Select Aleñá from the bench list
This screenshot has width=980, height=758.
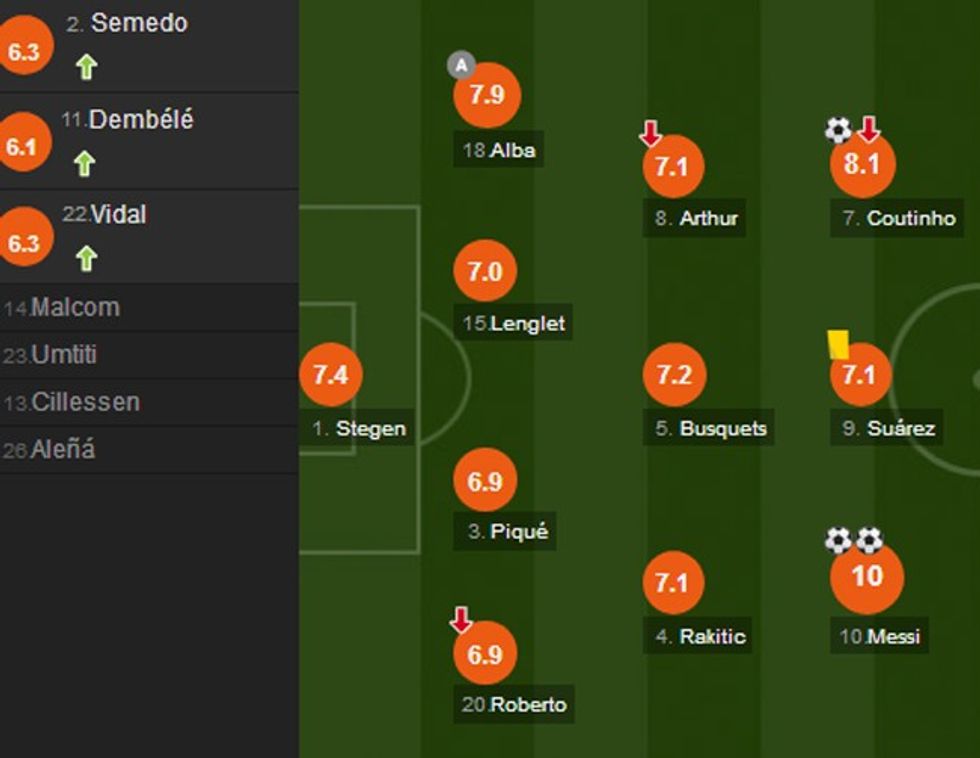[62, 449]
